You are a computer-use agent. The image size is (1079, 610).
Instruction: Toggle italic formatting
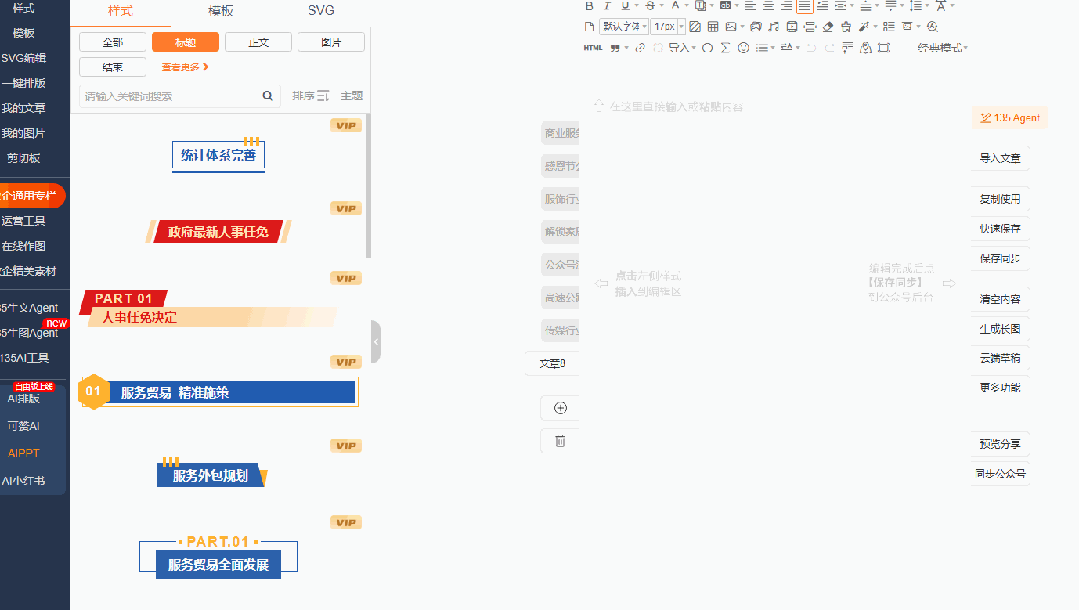click(x=606, y=6)
